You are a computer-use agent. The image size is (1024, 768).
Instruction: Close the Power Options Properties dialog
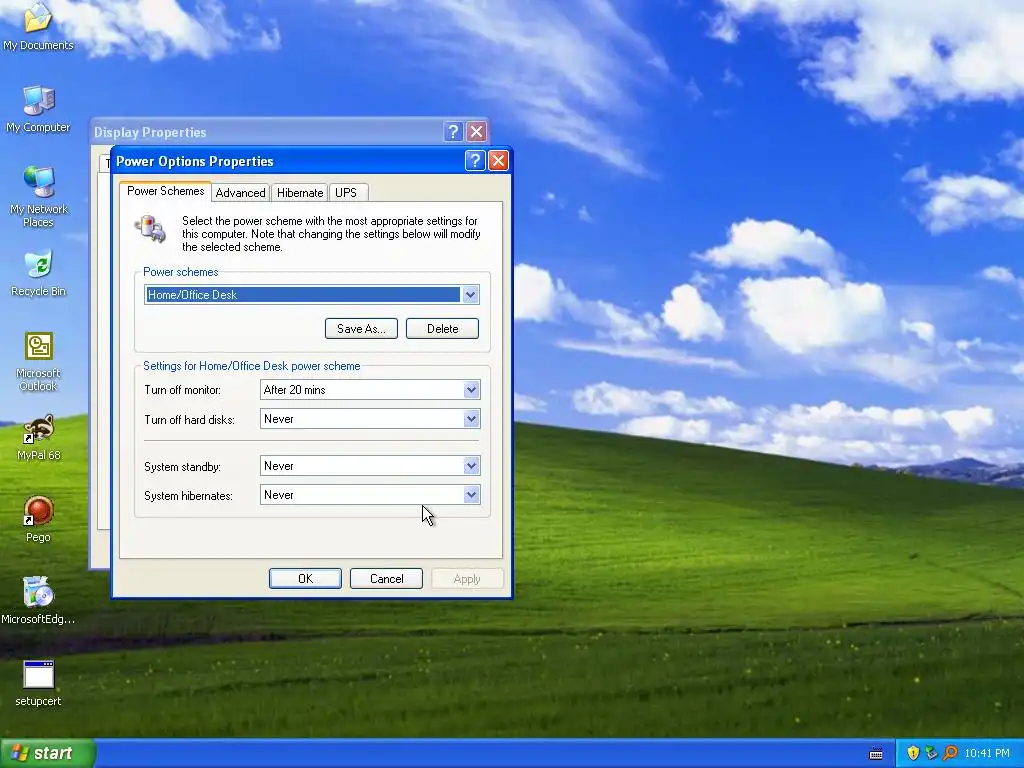click(x=498, y=161)
